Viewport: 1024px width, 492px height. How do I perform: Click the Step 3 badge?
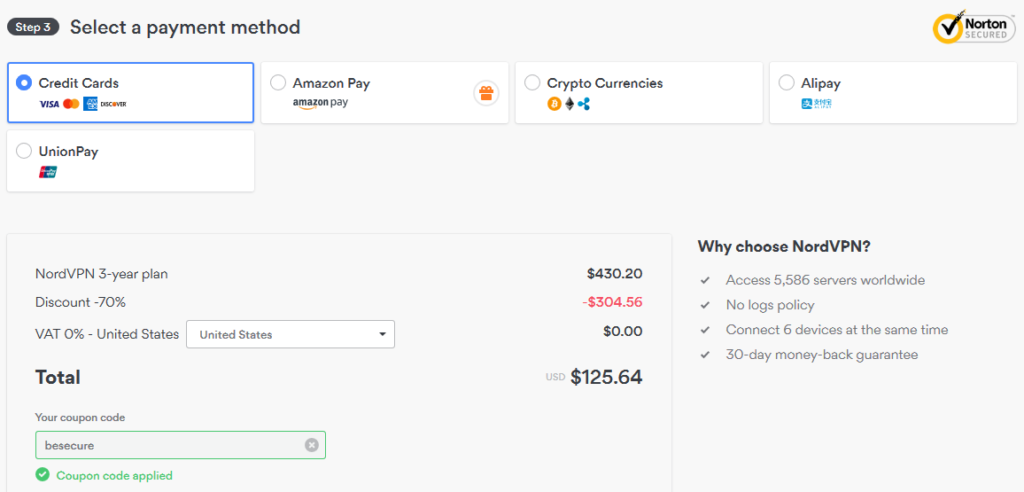(x=33, y=27)
